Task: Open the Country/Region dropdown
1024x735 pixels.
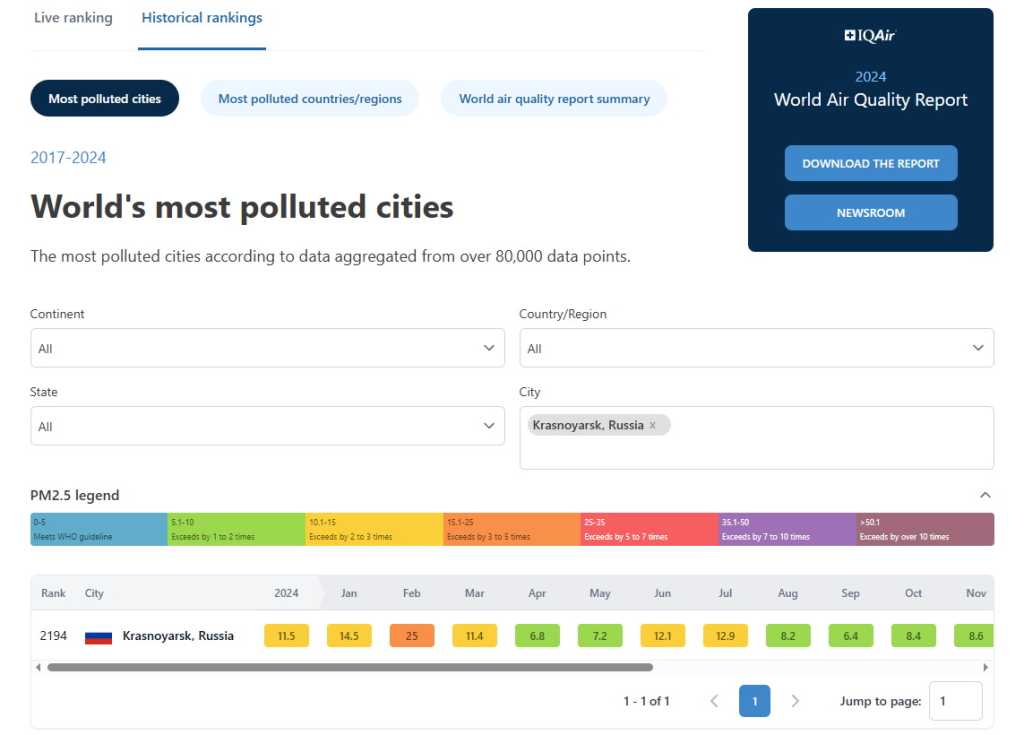Action: point(756,348)
